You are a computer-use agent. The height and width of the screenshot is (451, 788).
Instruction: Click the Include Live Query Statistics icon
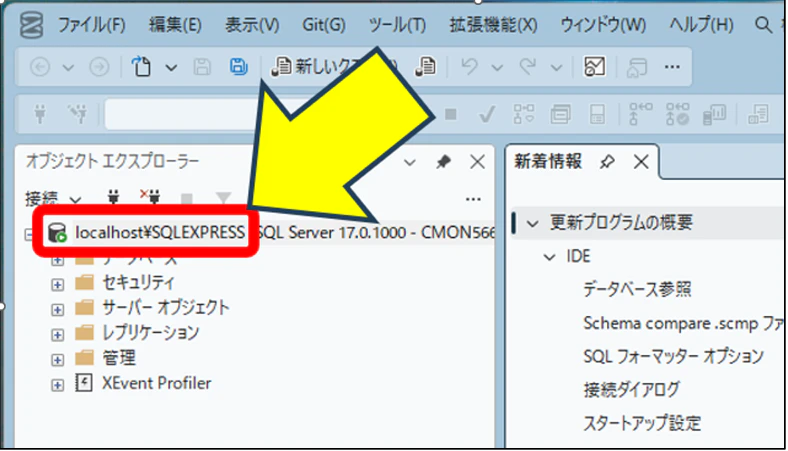[x=677, y=114]
